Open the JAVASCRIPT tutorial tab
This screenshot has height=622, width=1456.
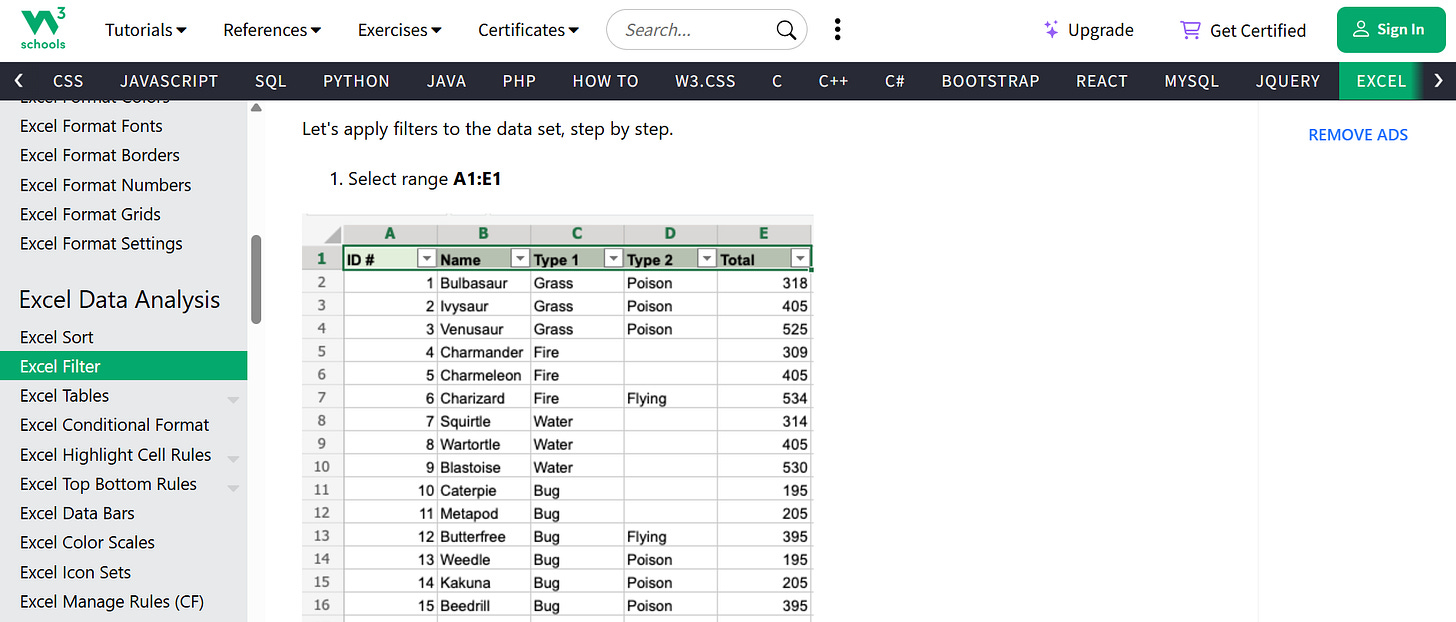click(169, 81)
